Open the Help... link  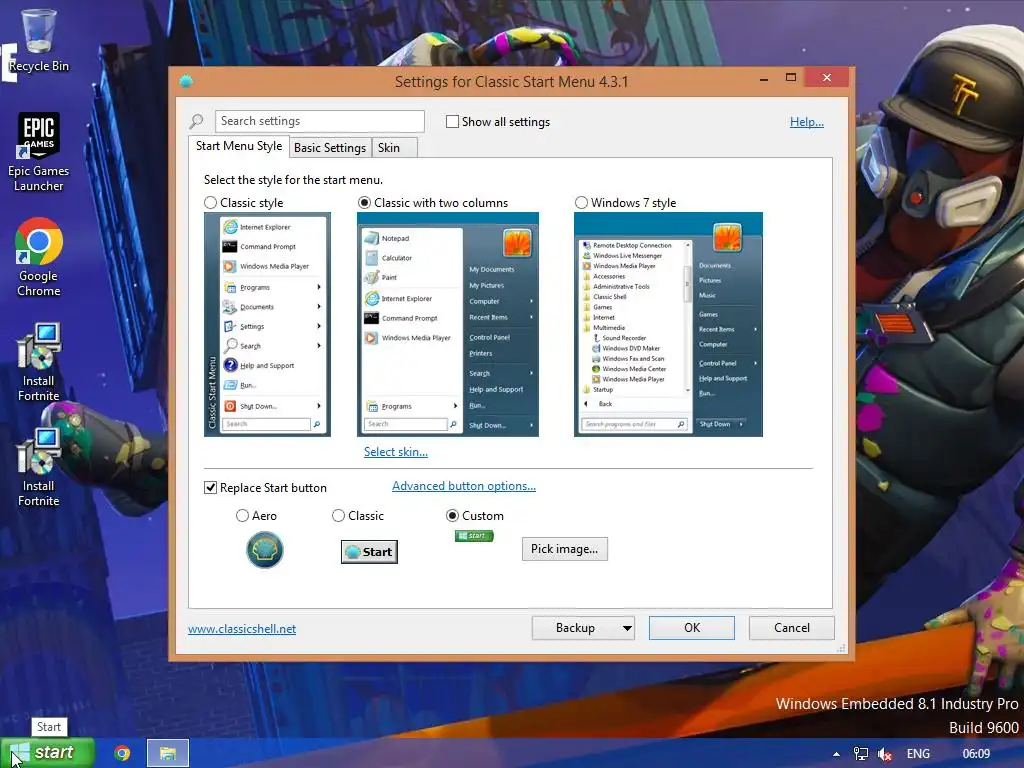point(807,122)
